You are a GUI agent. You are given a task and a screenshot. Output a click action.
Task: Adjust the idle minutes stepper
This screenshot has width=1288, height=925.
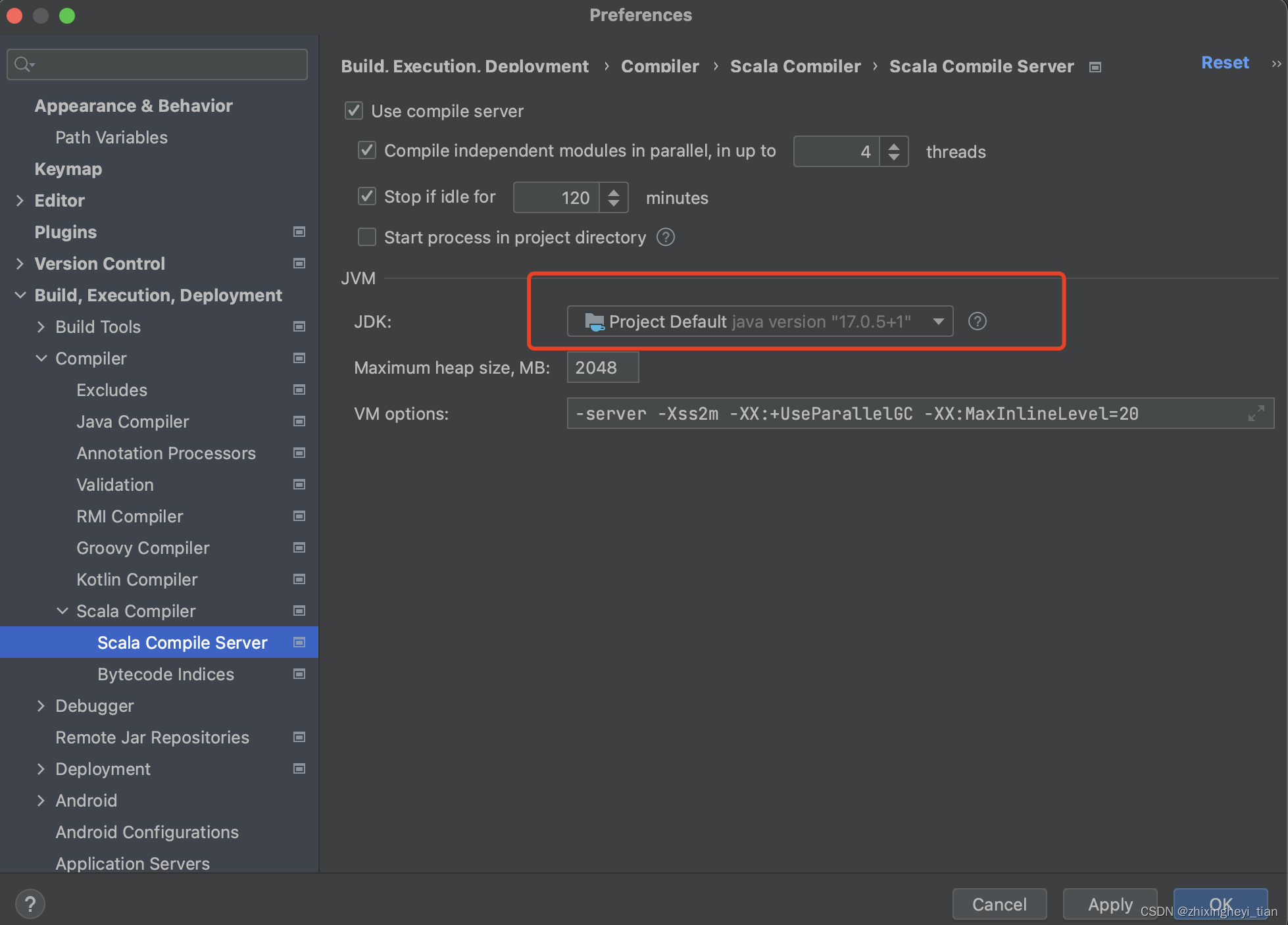[614, 197]
